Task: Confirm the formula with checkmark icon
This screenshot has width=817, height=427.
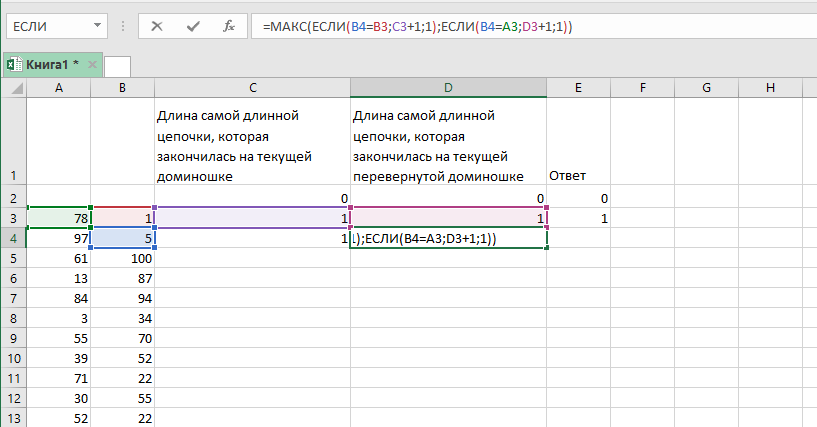Action: coord(192,27)
